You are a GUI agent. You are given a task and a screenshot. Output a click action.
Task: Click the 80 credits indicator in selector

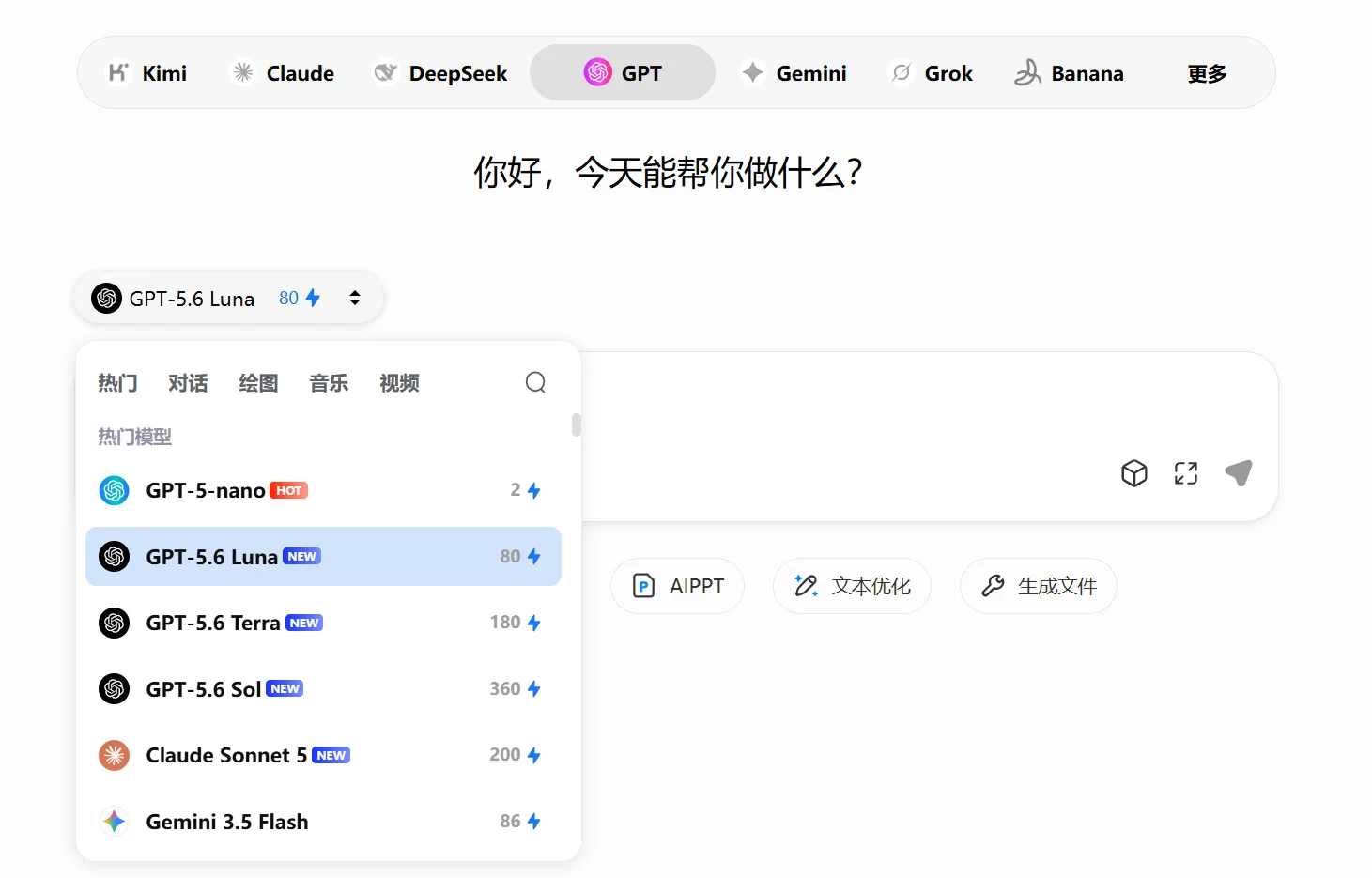[x=300, y=298]
